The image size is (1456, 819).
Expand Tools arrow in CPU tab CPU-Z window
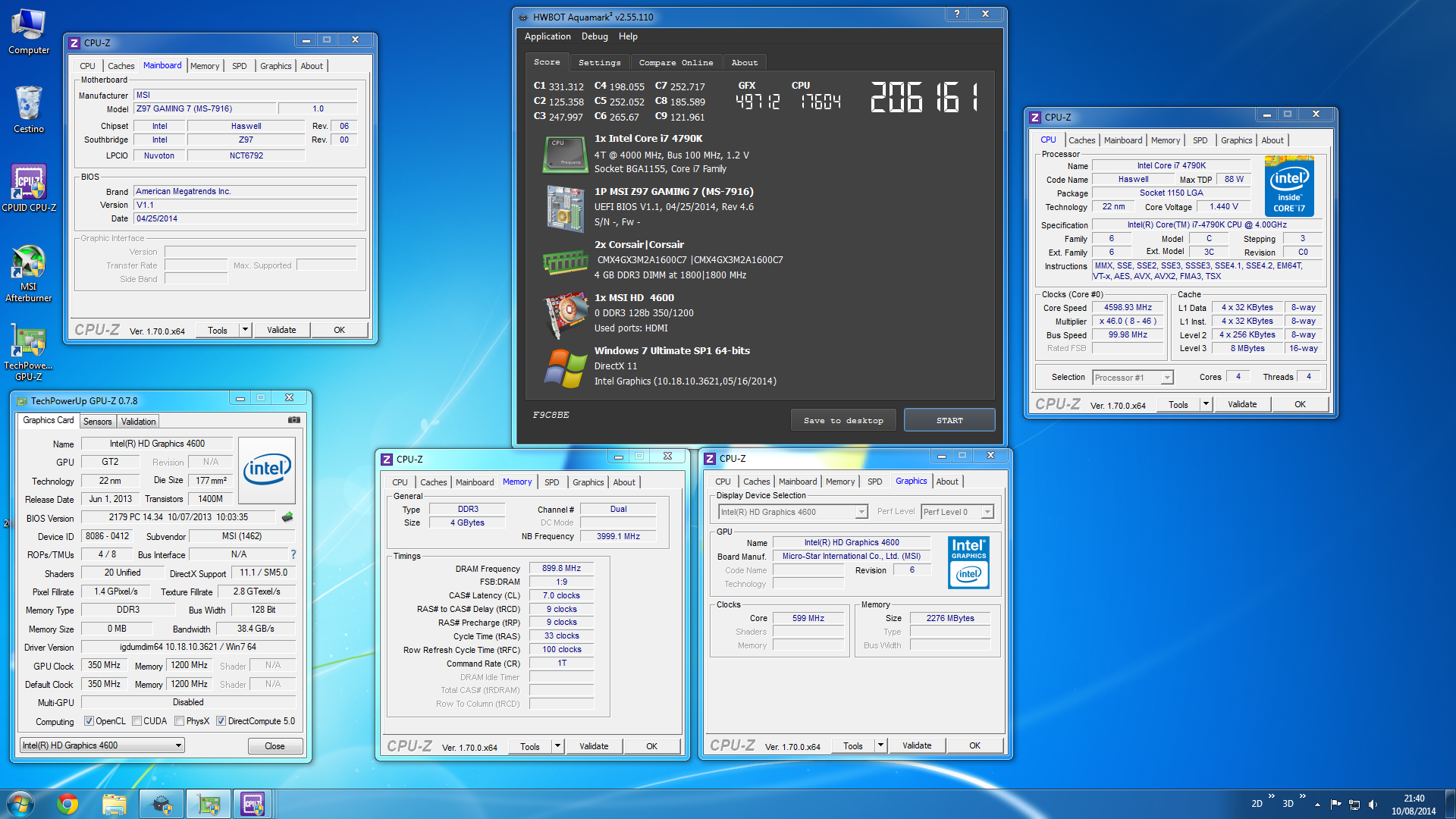coord(1206,404)
